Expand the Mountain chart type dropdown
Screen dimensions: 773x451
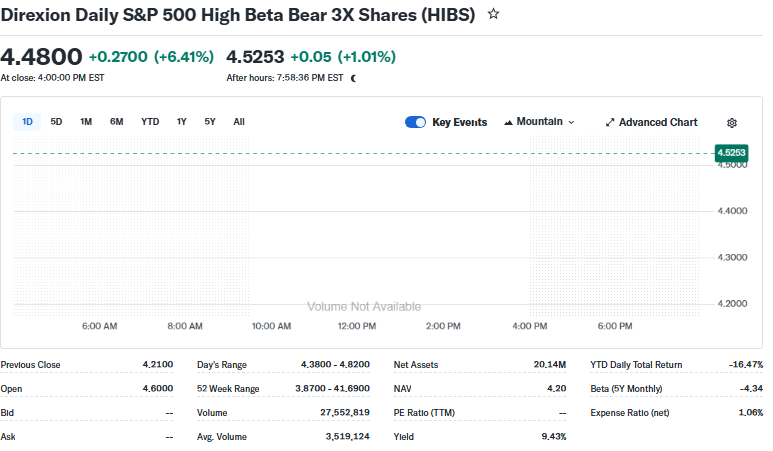[x=539, y=122]
